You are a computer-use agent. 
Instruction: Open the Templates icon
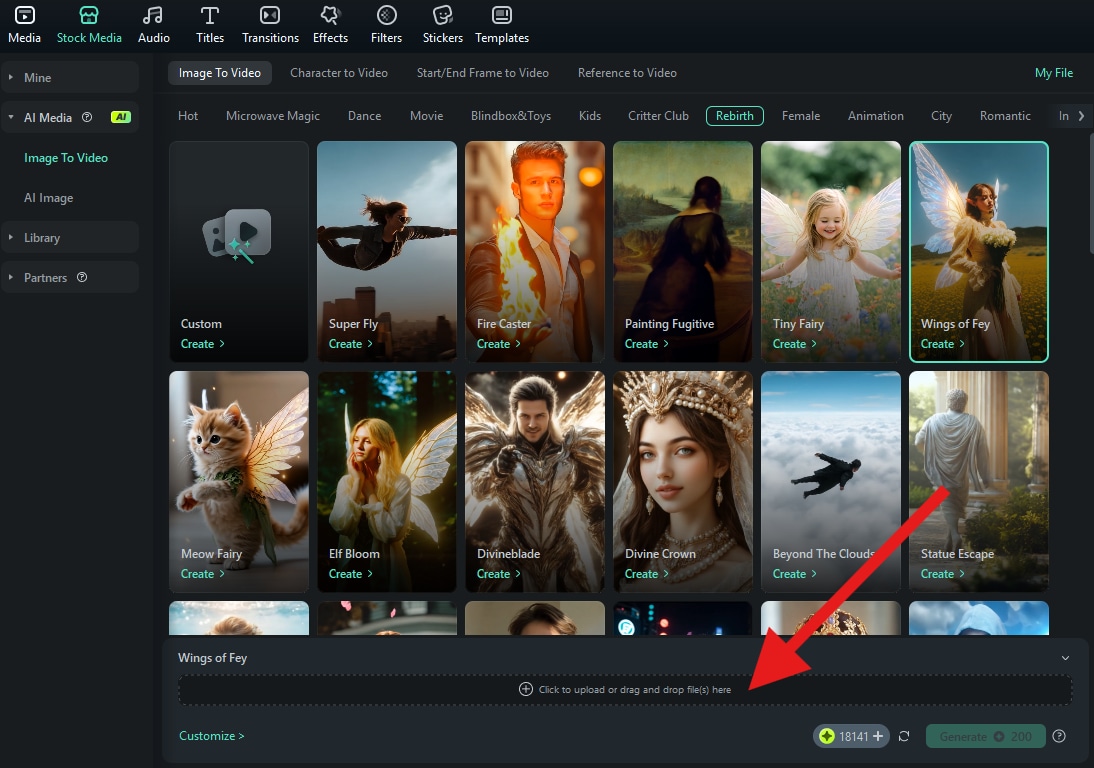(502, 15)
